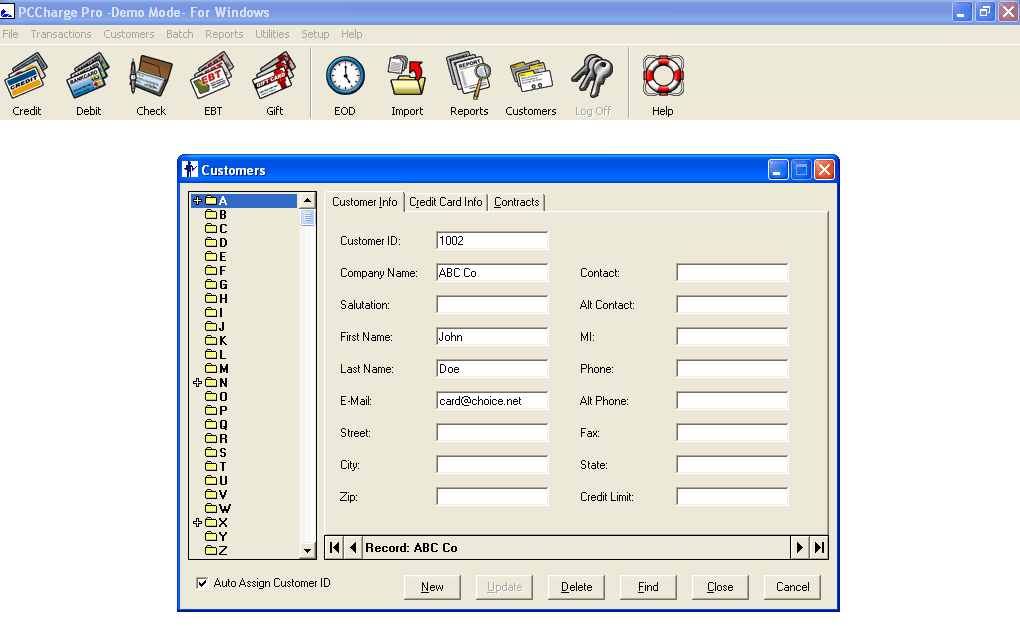Select folder S in customer tree
This screenshot has height=626, width=1020.
tap(216, 452)
